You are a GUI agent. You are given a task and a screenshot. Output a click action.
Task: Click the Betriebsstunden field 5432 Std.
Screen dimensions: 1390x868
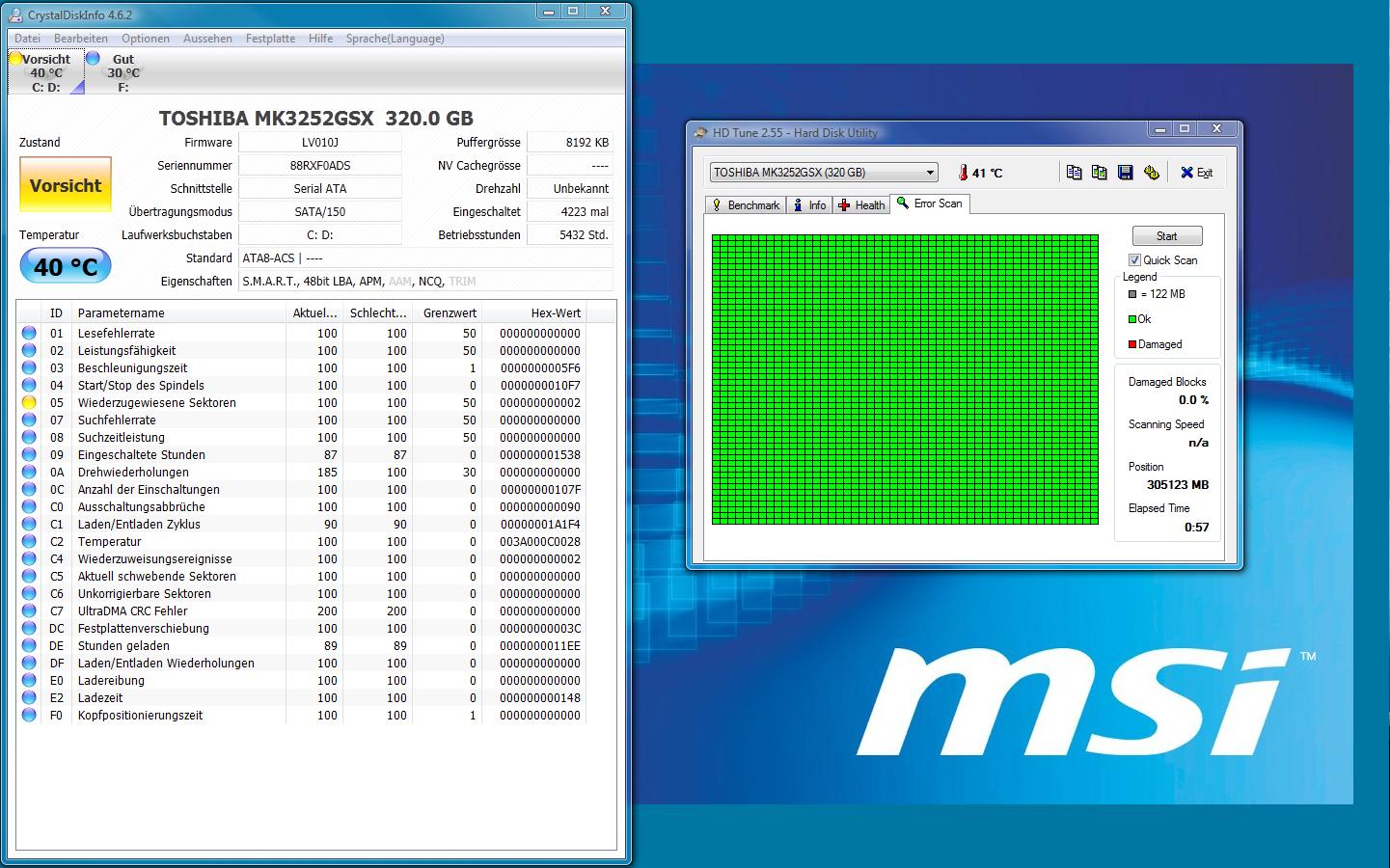[x=570, y=235]
